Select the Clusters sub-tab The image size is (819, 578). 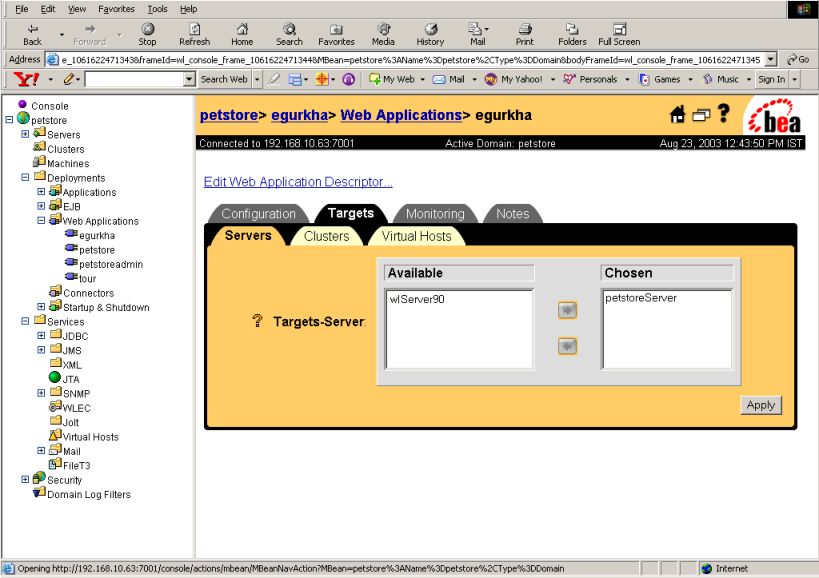click(x=326, y=236)
